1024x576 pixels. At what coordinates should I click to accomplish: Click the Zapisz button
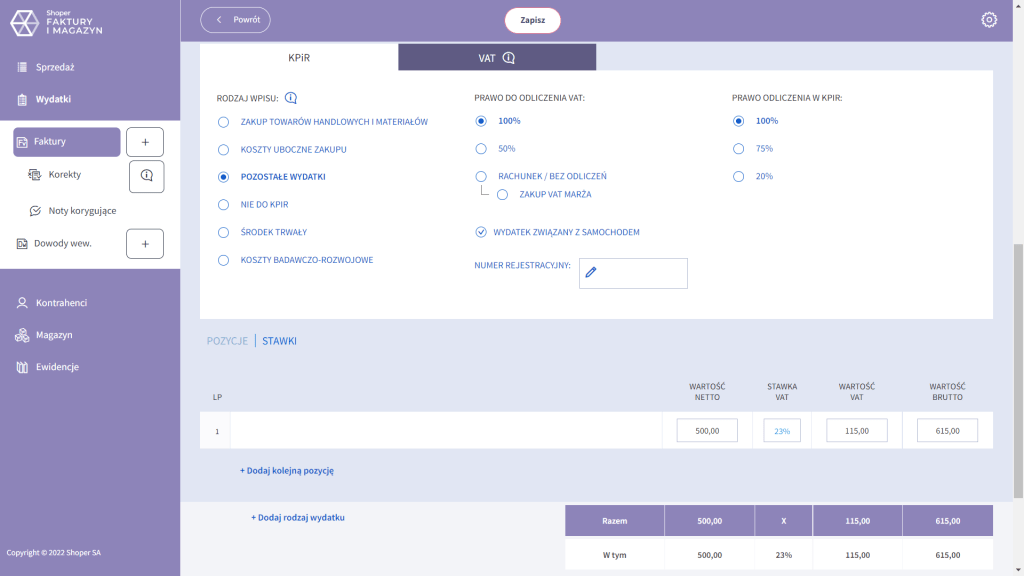point(532,20)
